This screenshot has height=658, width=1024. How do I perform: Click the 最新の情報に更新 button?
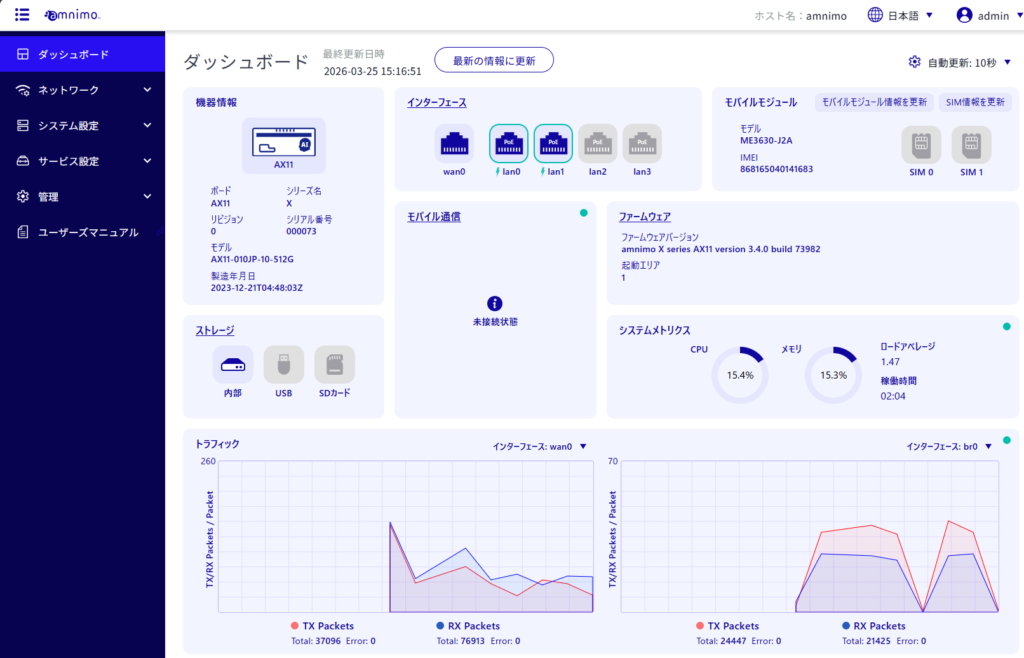pos(494,60)
